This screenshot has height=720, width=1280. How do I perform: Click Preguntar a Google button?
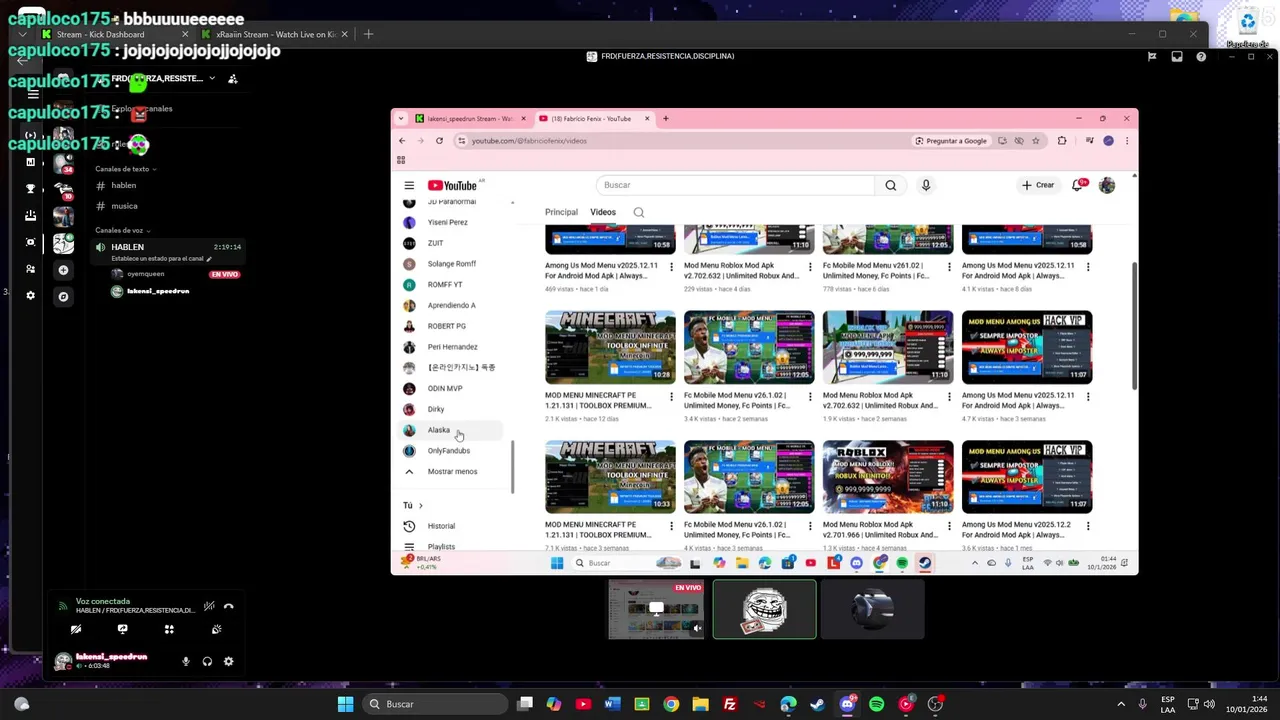tap(950, 141)
